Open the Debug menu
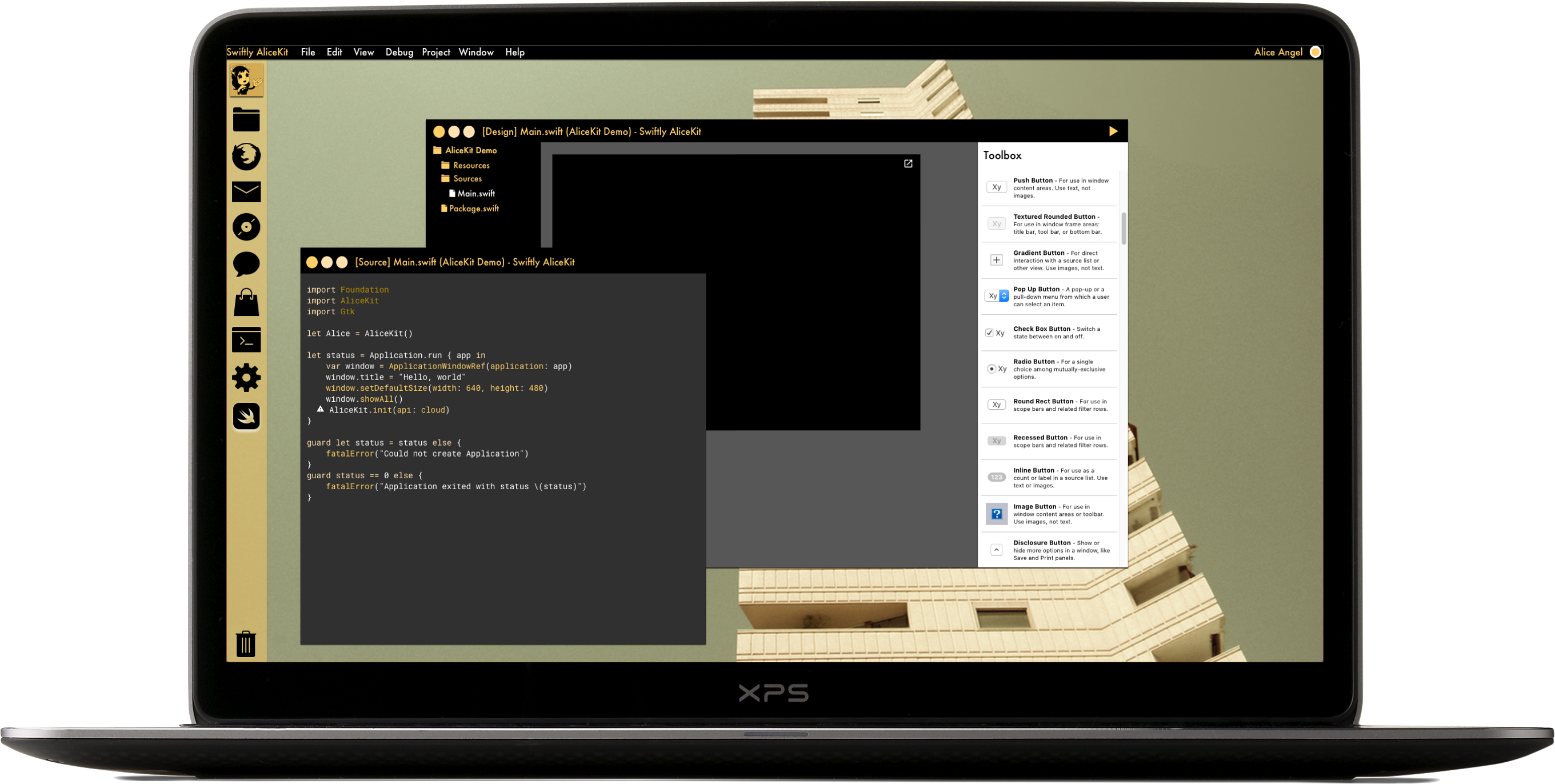The image size is (1555, 784). pyautogui.click(x=399, y=52)
